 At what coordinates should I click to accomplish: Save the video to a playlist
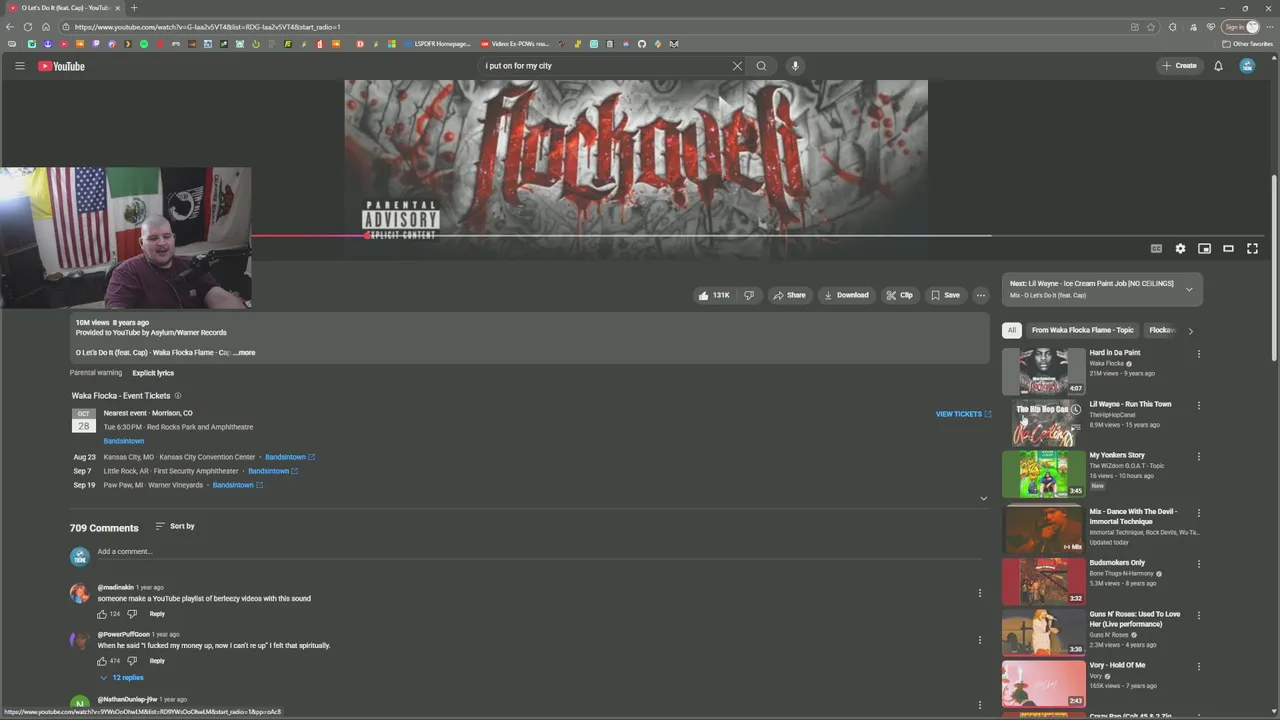(x=945, y=295)
